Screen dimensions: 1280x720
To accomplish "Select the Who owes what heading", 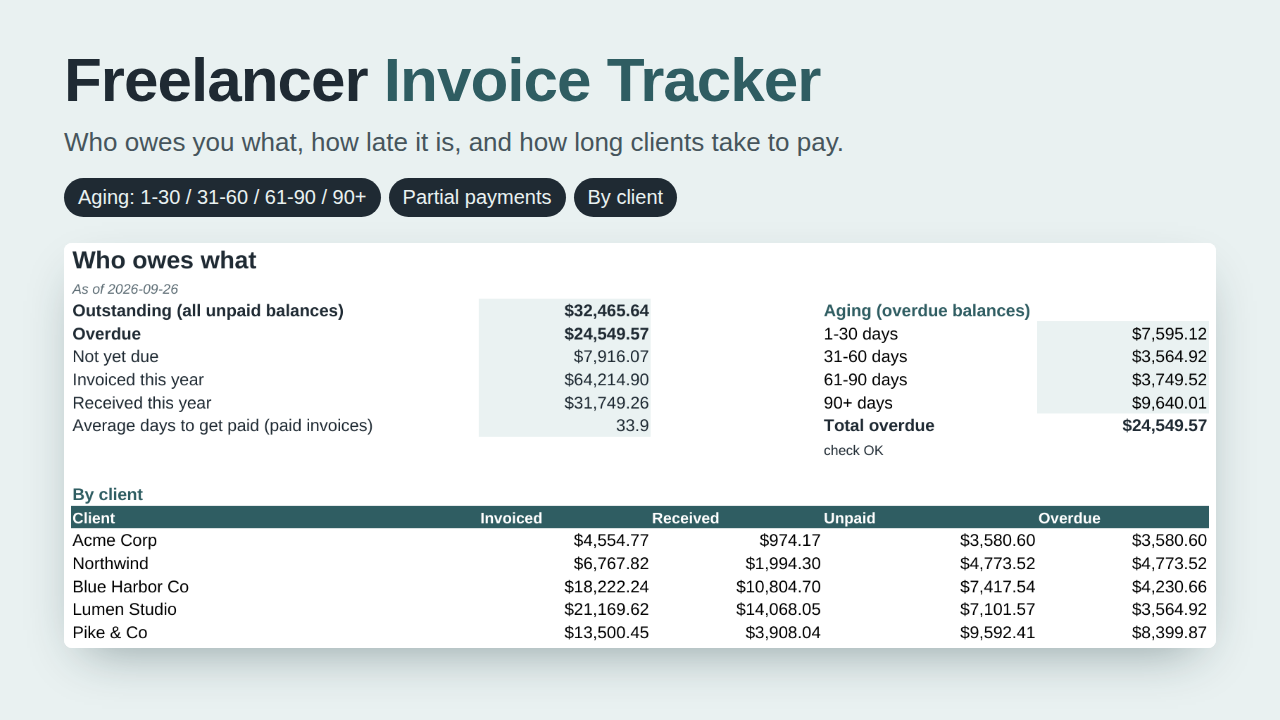I will [164, 260].
